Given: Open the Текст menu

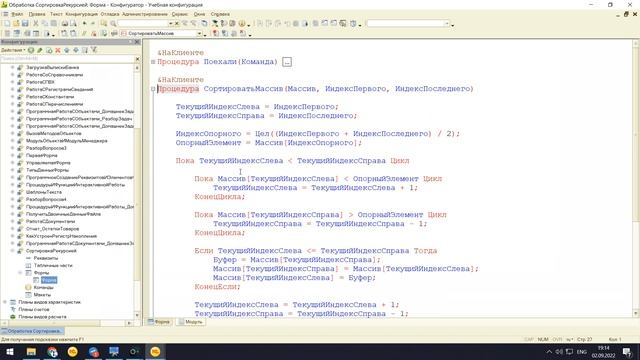Looking at the screenshot, I should [x=56, y=14].
